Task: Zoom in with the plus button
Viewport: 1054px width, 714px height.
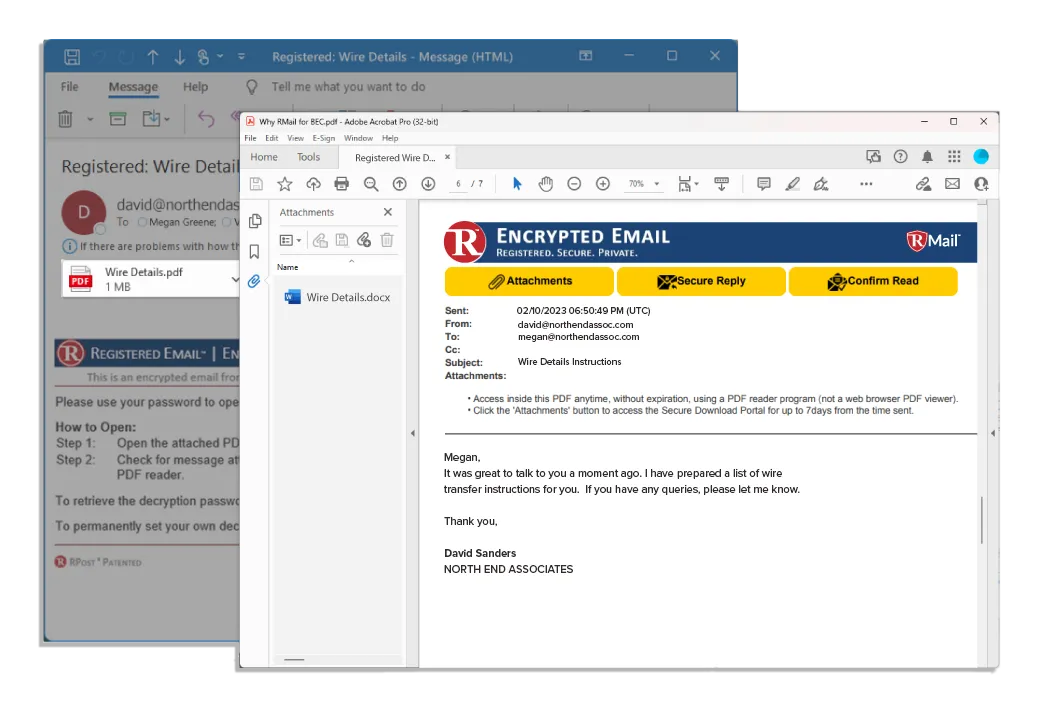Action: (x=603, y=184)
